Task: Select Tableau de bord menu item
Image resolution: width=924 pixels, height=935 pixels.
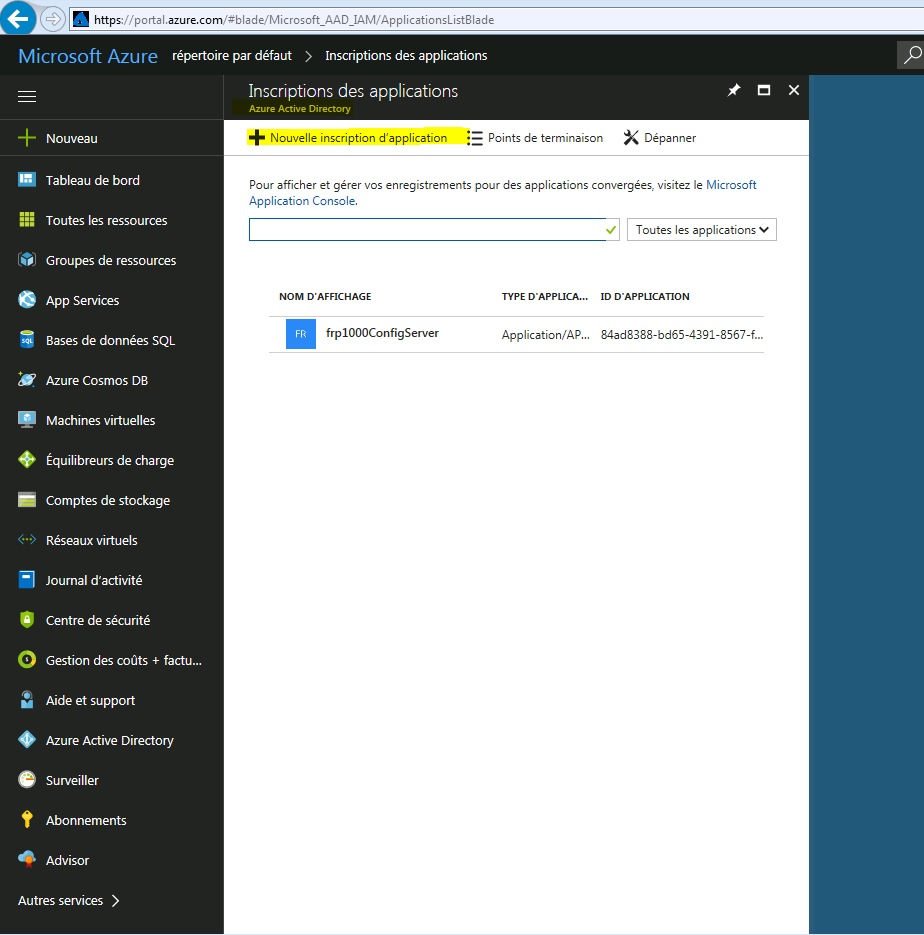Action: [x=92, y=180]
